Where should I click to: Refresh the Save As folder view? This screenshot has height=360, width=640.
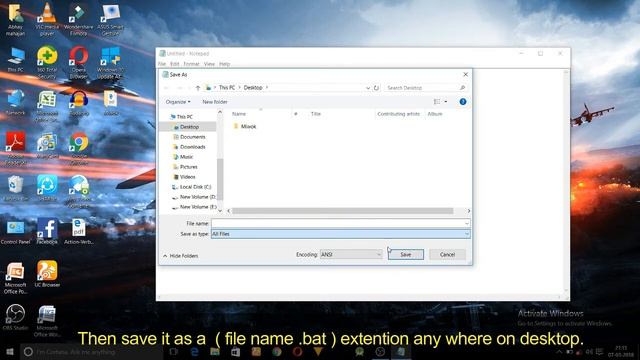[376, 88]
